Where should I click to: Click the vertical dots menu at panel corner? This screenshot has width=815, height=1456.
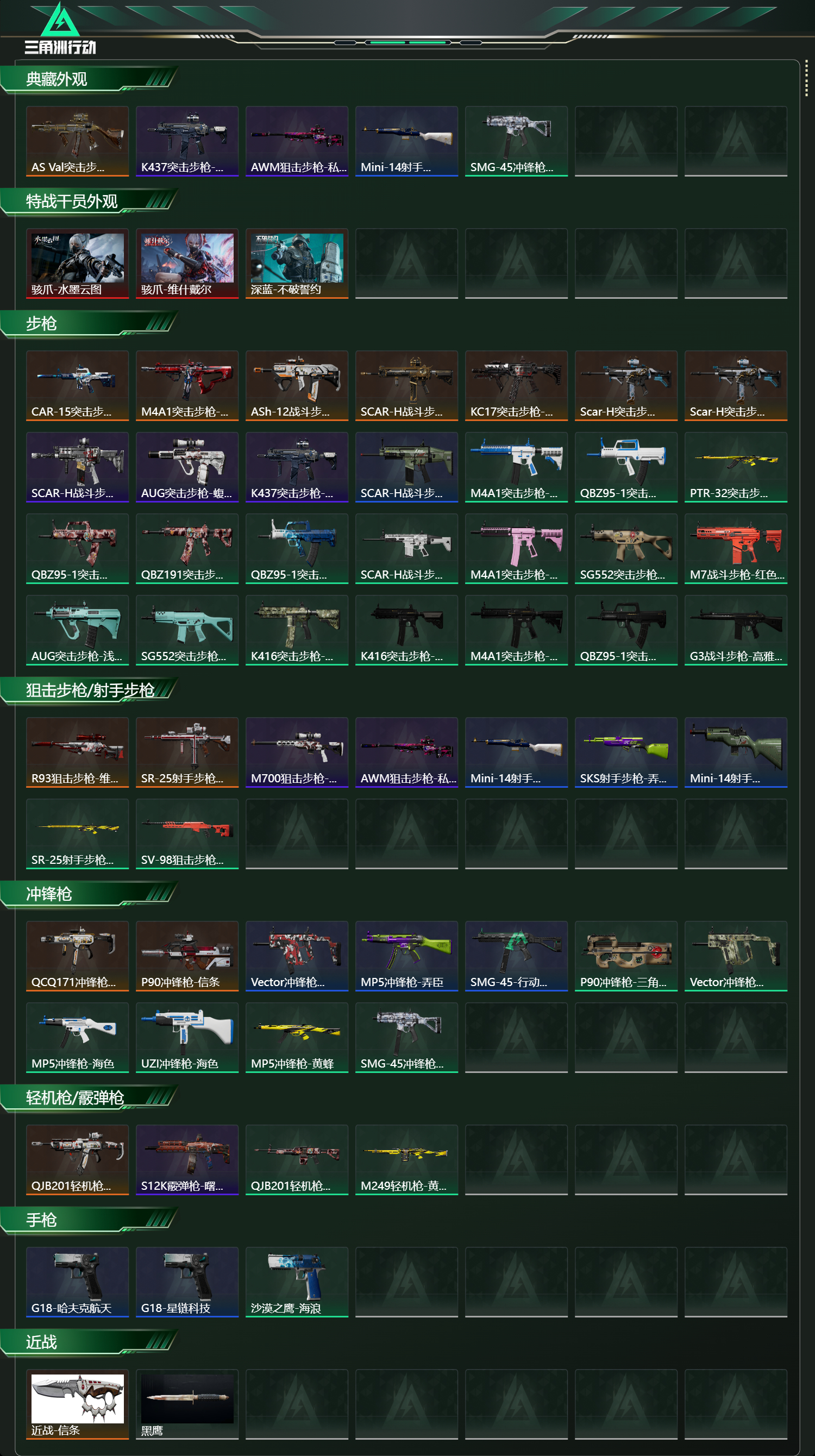806,79
